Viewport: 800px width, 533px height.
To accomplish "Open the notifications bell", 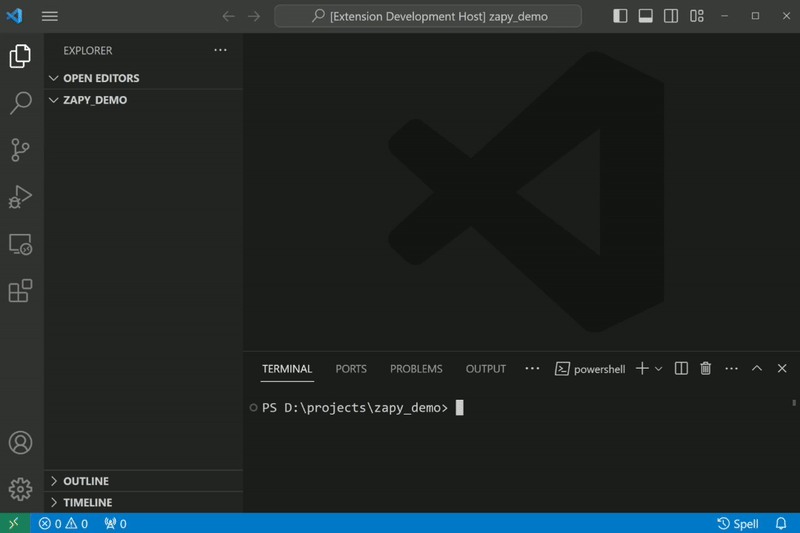I will [781, 524].
